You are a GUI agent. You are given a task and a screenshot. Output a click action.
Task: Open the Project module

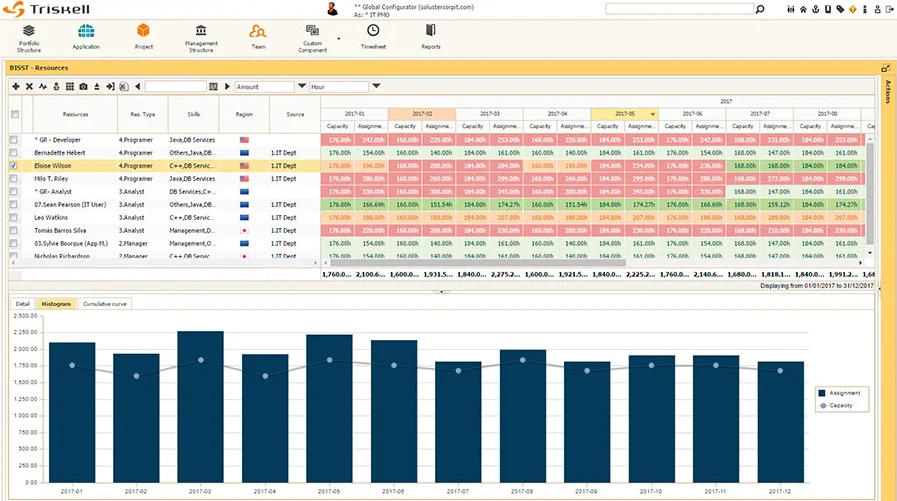tap(144, 37)
